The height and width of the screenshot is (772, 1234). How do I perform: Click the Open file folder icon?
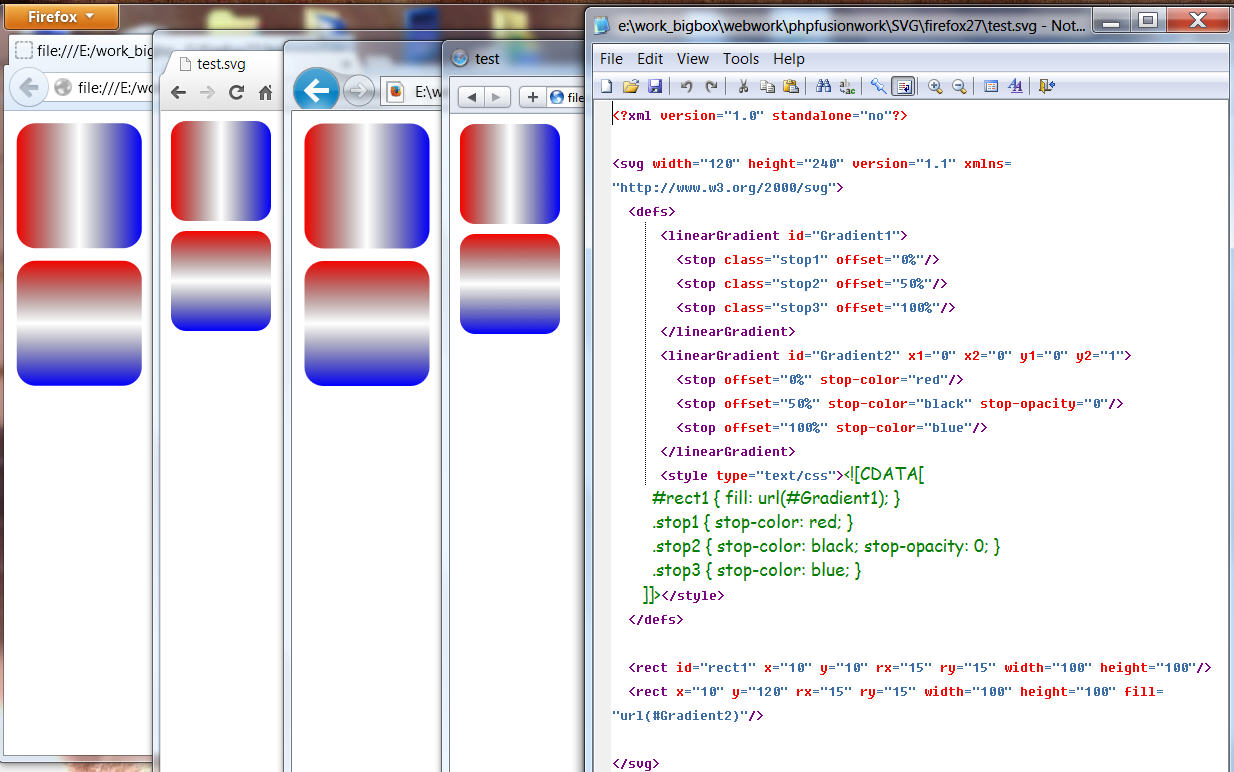tap(631, 87)
